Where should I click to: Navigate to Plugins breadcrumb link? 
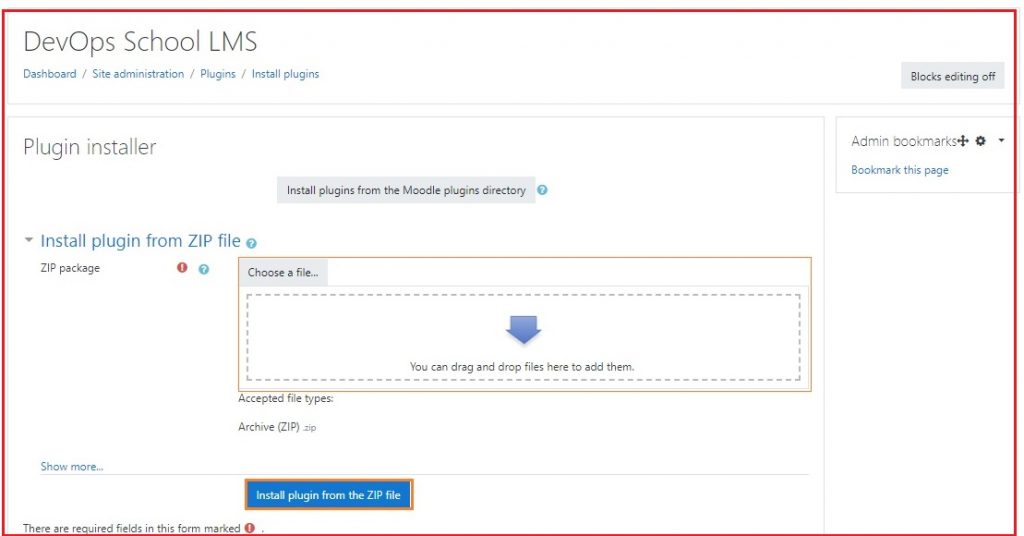pyautogui.click(x=217, y=74)
